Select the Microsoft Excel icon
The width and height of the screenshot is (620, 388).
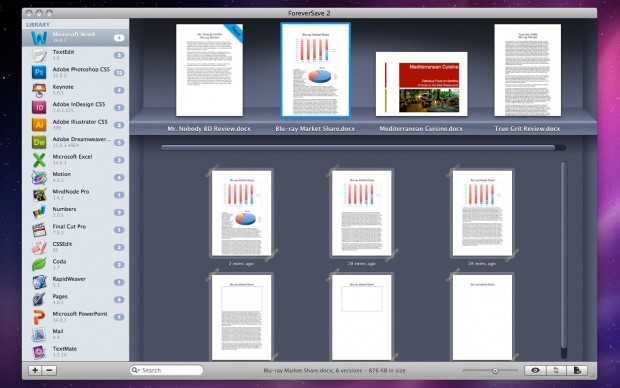39,160
